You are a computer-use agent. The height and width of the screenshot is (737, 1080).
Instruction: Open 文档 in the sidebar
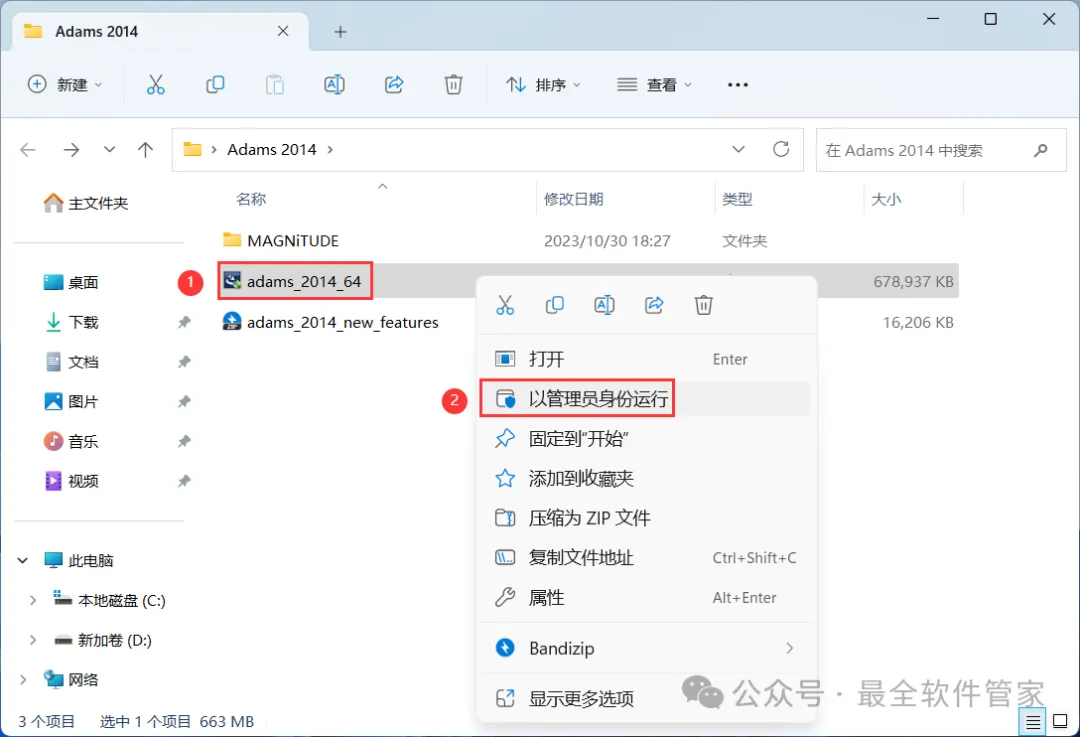tap(72, 362)
